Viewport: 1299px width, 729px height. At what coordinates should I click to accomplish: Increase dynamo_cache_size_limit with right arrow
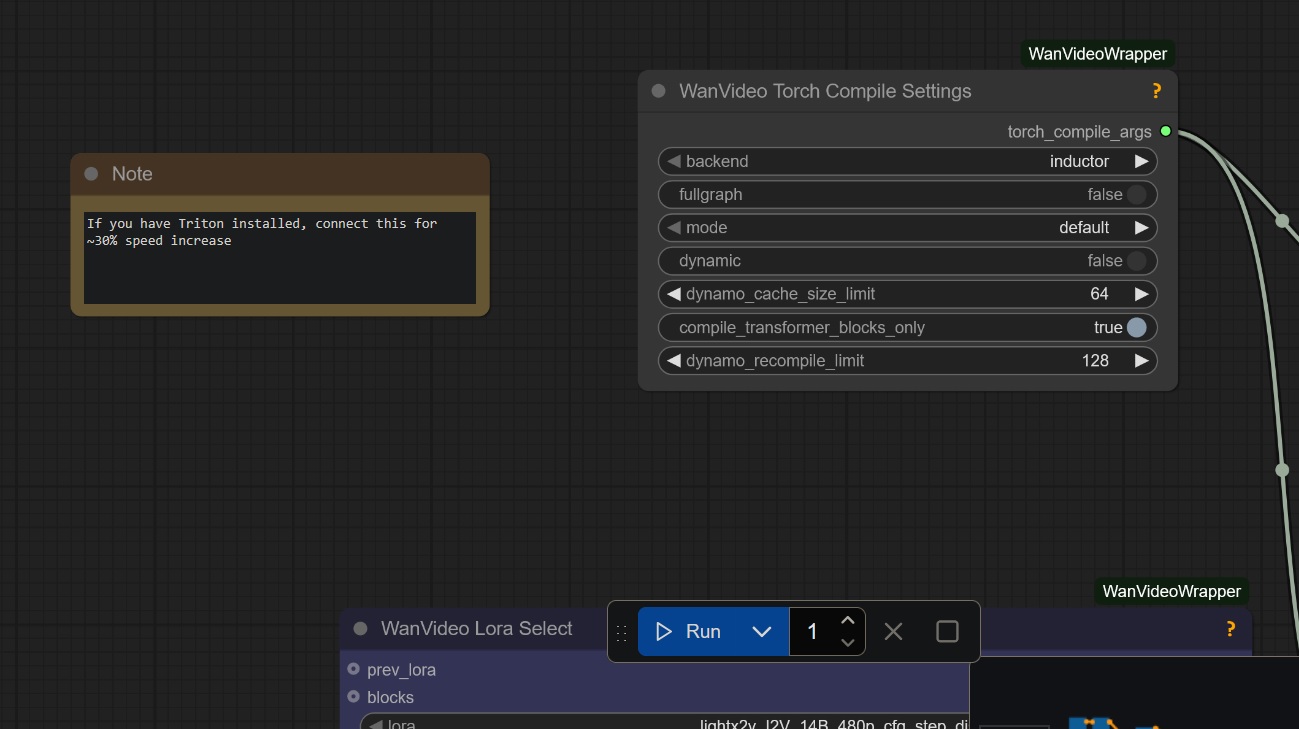point(1141,294)
